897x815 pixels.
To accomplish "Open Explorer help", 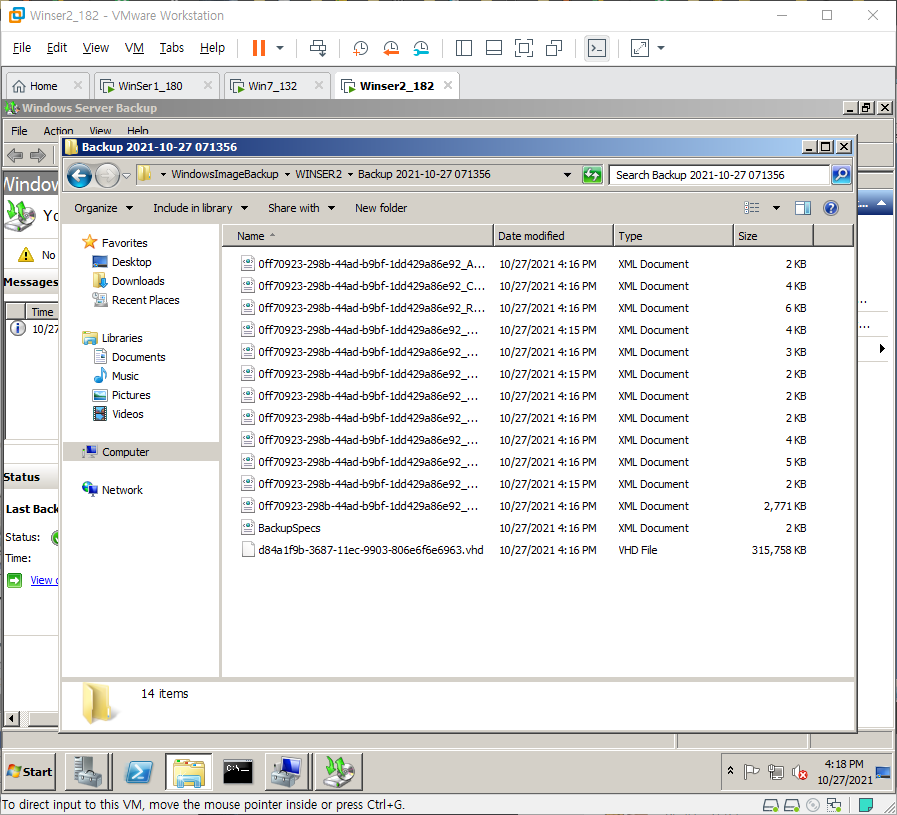I will click(x=831, y=208).
